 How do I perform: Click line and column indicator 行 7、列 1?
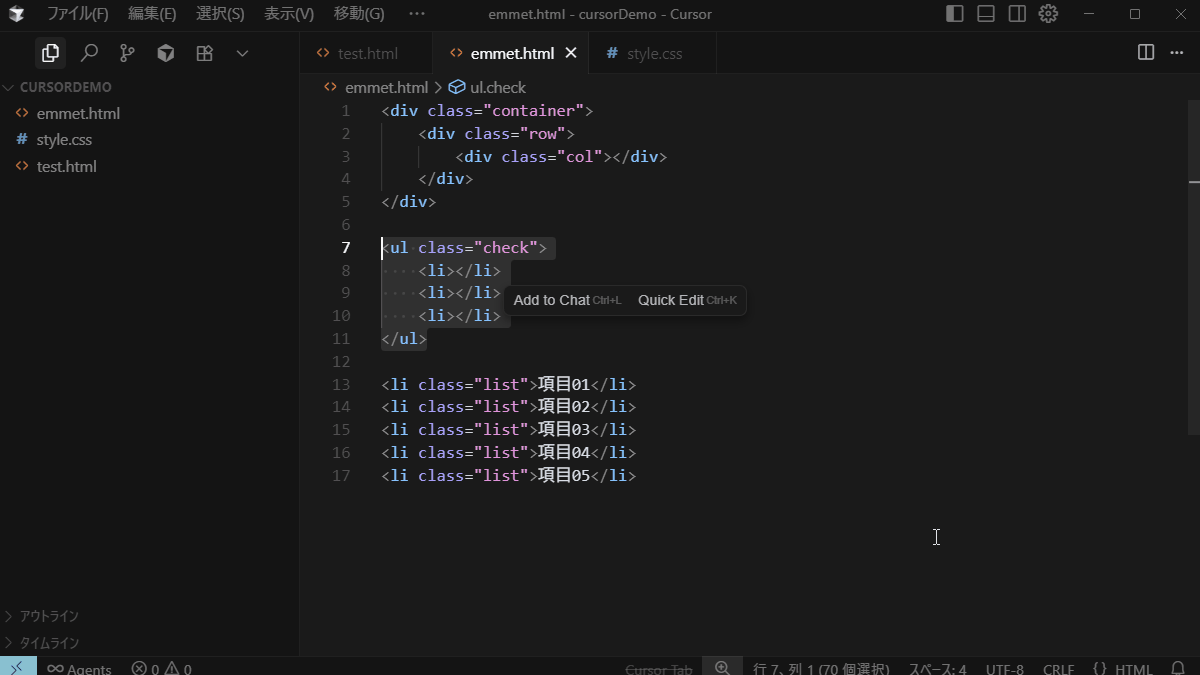(x=821, y=668)
